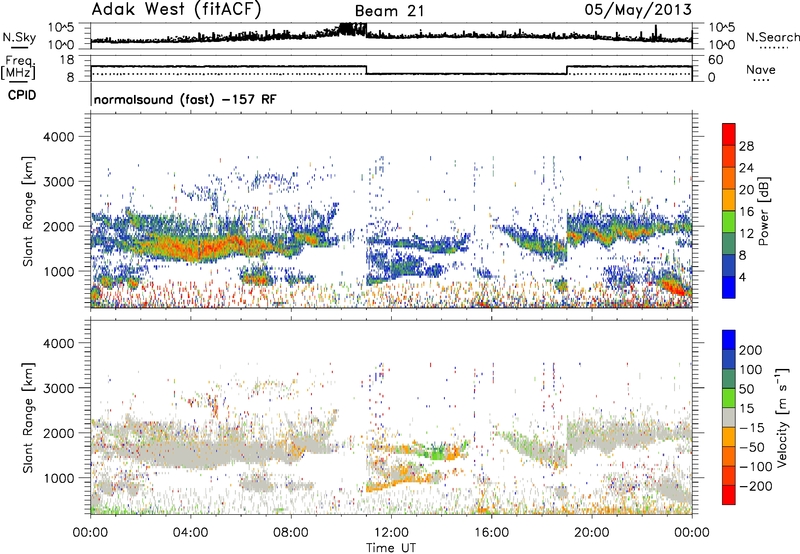Click the "04:00" time axis tick
This screenshot has height=554, width=800.
[x=190, y=533]
